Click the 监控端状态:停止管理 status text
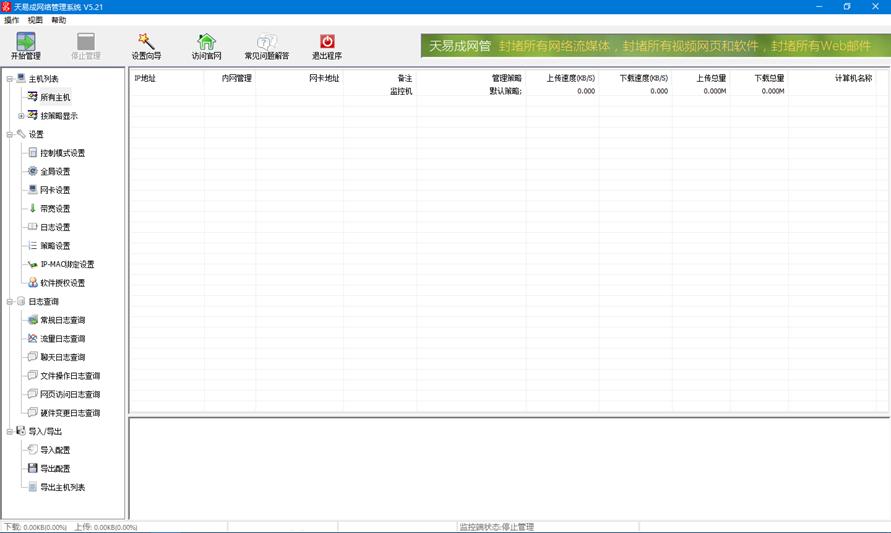The image size is (891, 533). pos(497,527)
